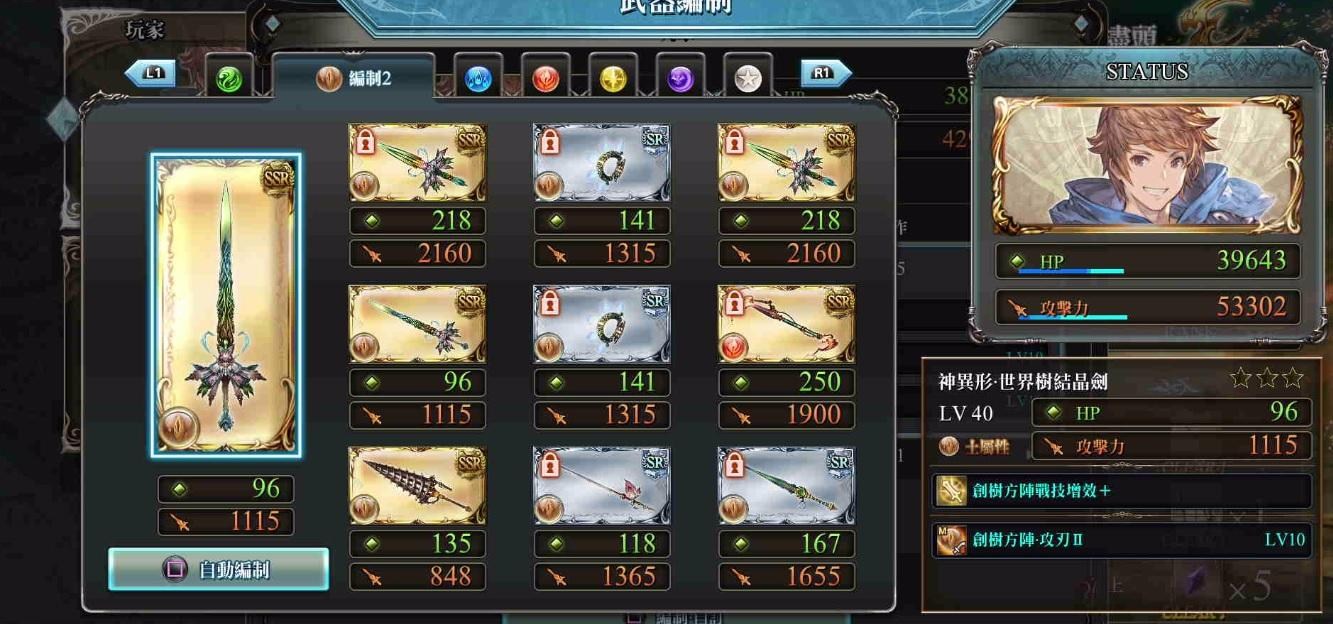Click the 自動編制 auto-arrange button
Viewport: 1333px width, 624px height.
point(218,569)
